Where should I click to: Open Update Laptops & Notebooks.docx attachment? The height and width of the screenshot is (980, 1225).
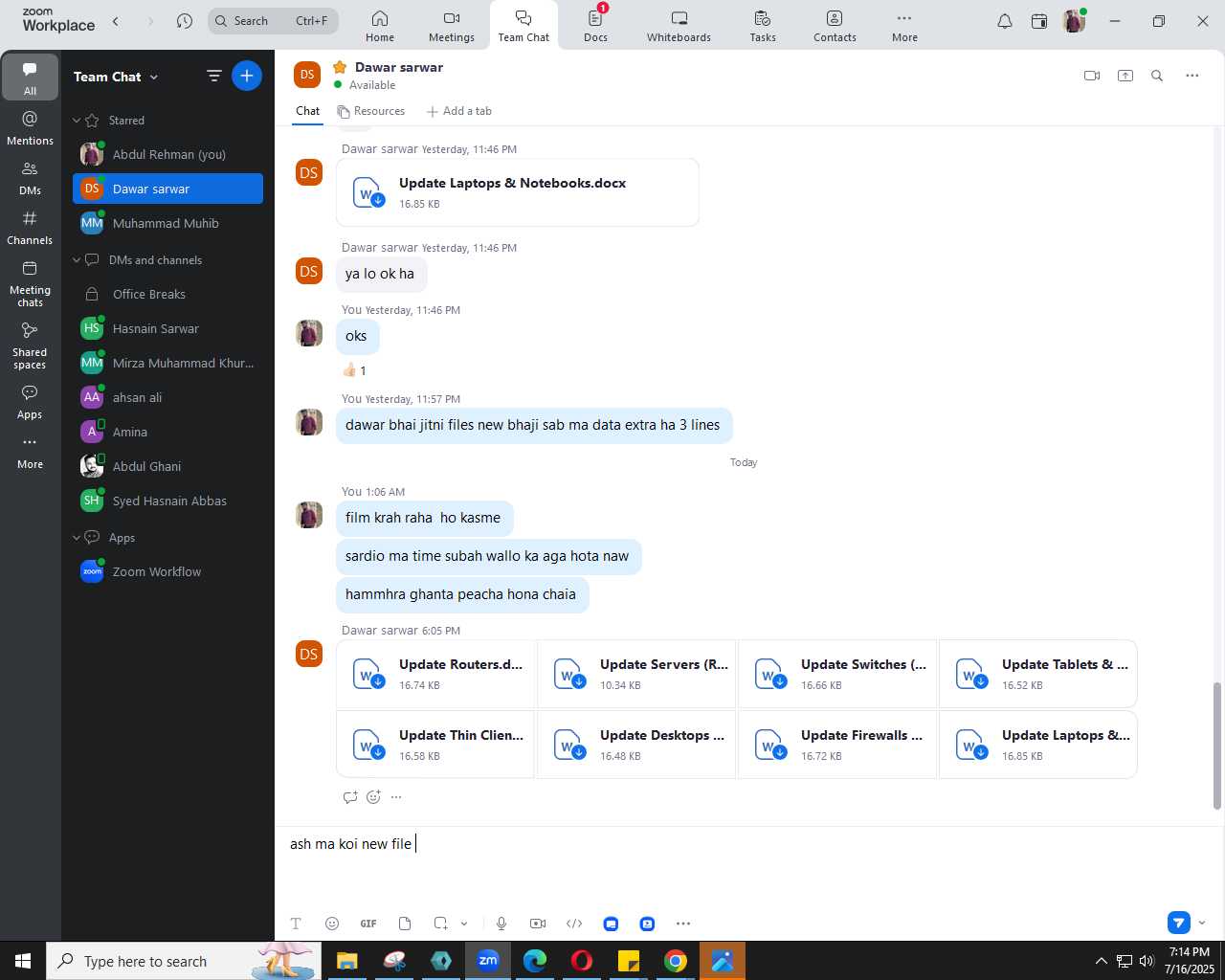tap(518, 192)
